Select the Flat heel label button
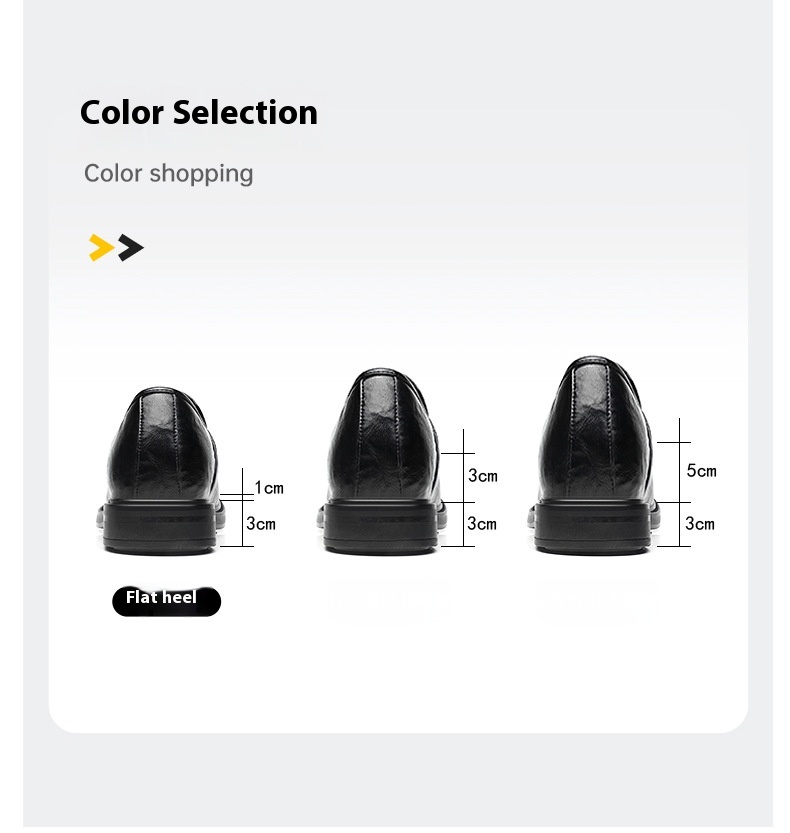This screenshot has height=833, width=790. click(166, 601)
